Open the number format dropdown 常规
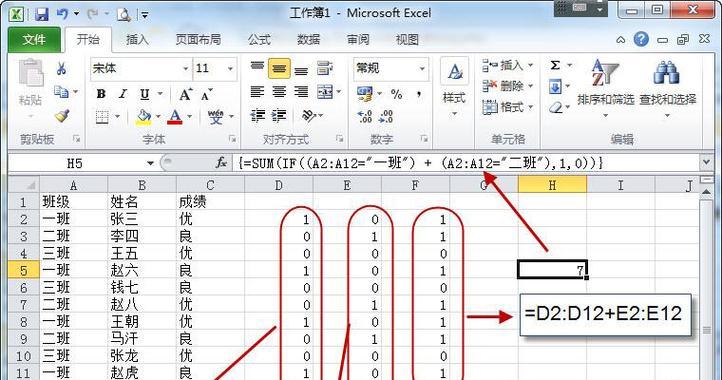Screen dimensions: 722x380 422,69
